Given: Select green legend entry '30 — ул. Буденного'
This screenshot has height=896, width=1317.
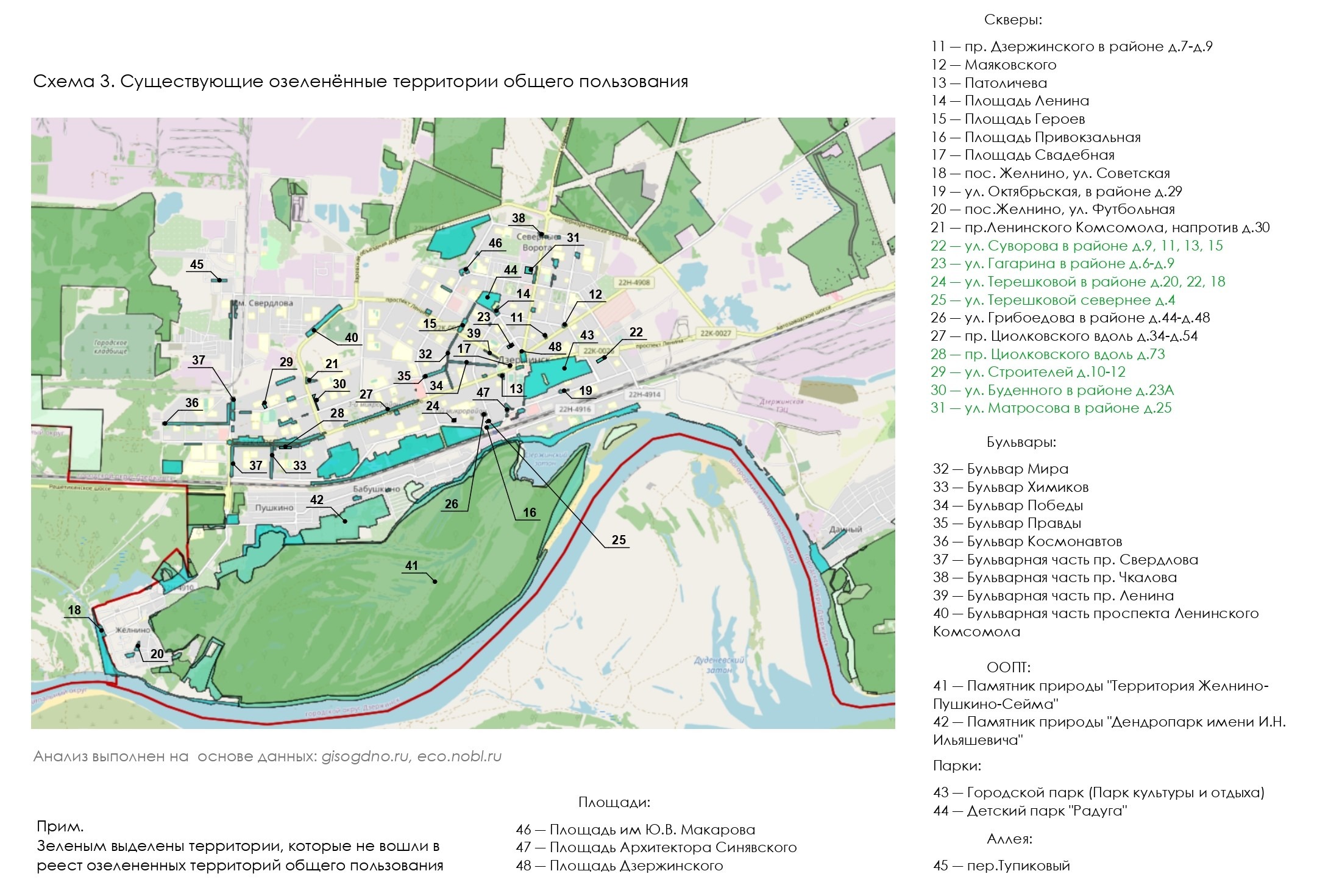Looking at the screenshot, I should tap(1053, 390).
